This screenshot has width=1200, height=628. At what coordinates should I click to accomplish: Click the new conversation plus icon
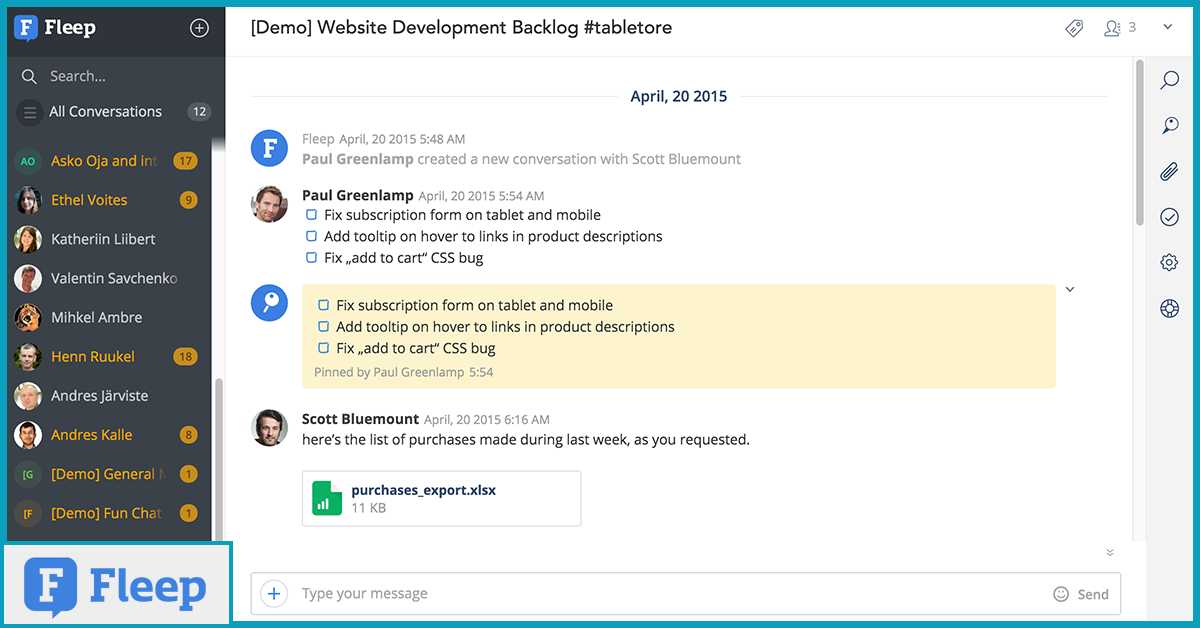(x=199, y=28)
